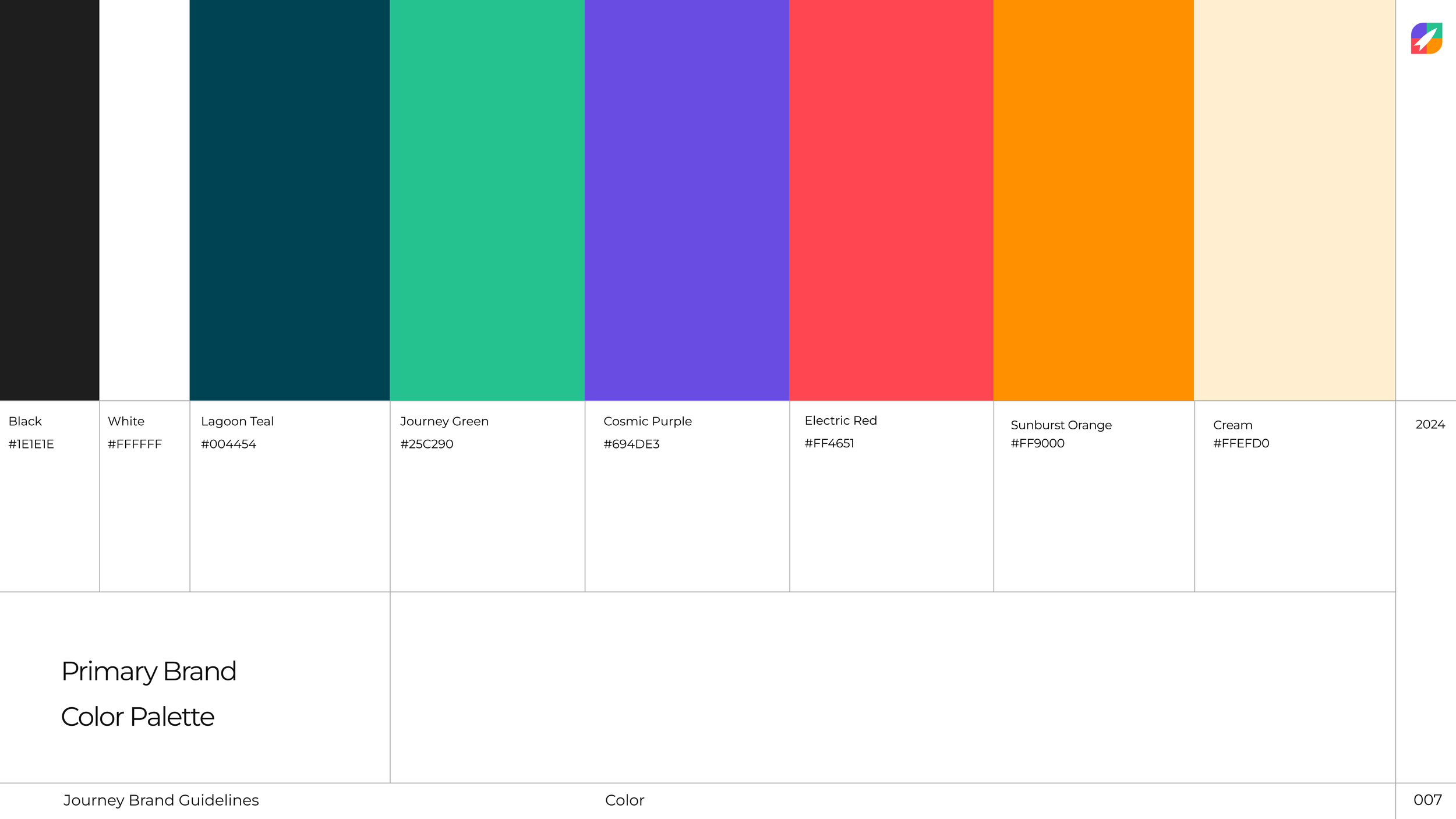The width and height of the screenshot is (1456, 819).
Task: Choose the Electric Red color swatch
Action: pyautogui.click(x=891, y=200)
